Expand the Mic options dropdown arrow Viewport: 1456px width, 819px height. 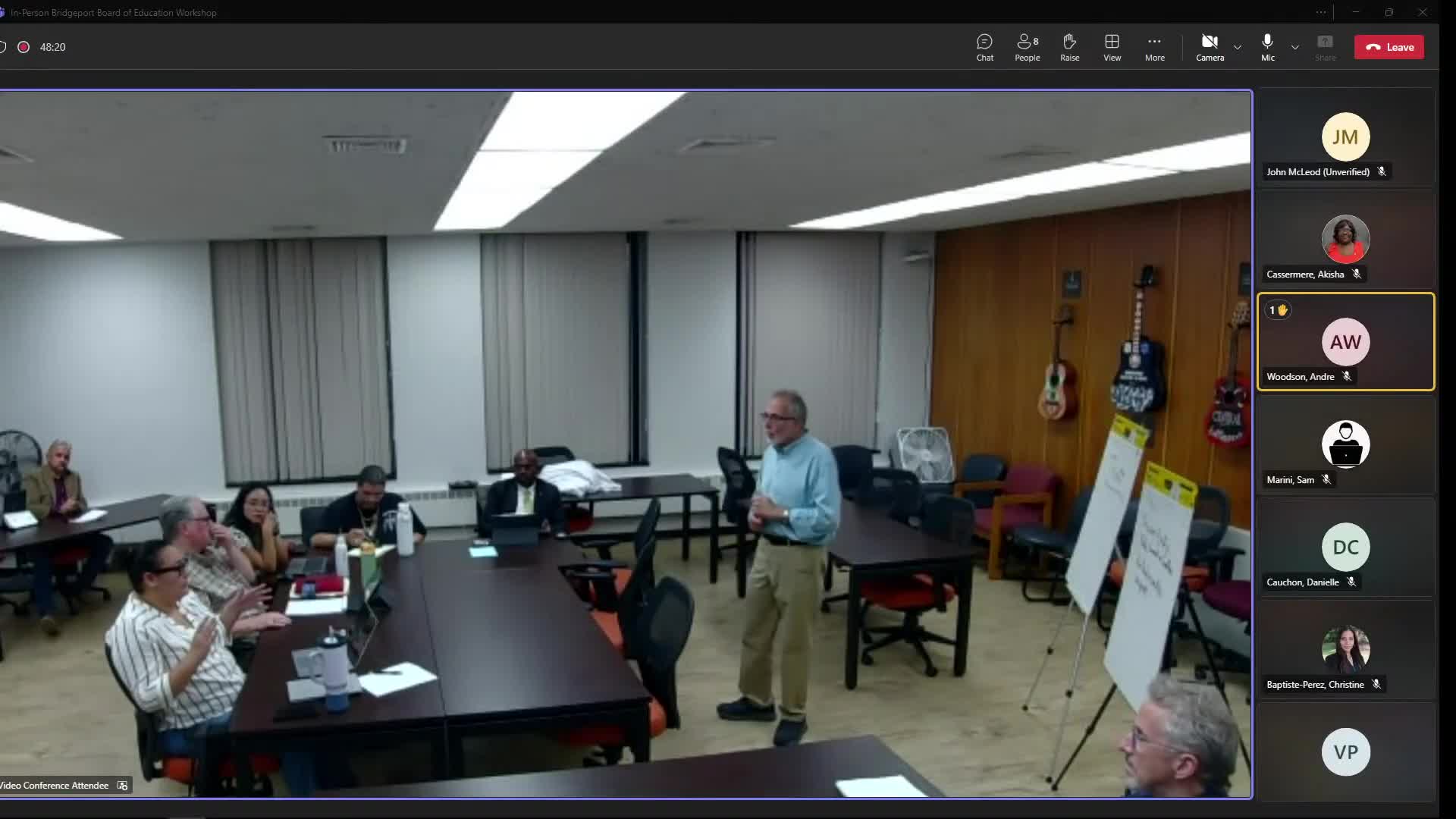click(1295, 47)
